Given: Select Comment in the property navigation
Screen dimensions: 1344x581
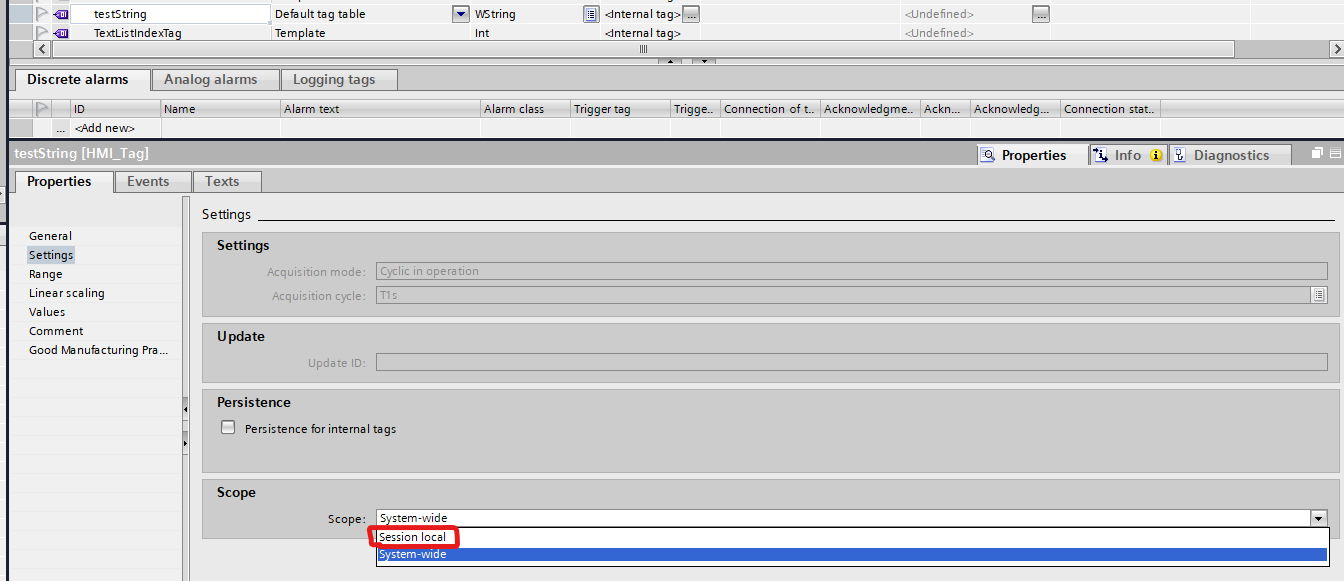Looking at the screenshot, I should 56,331.
